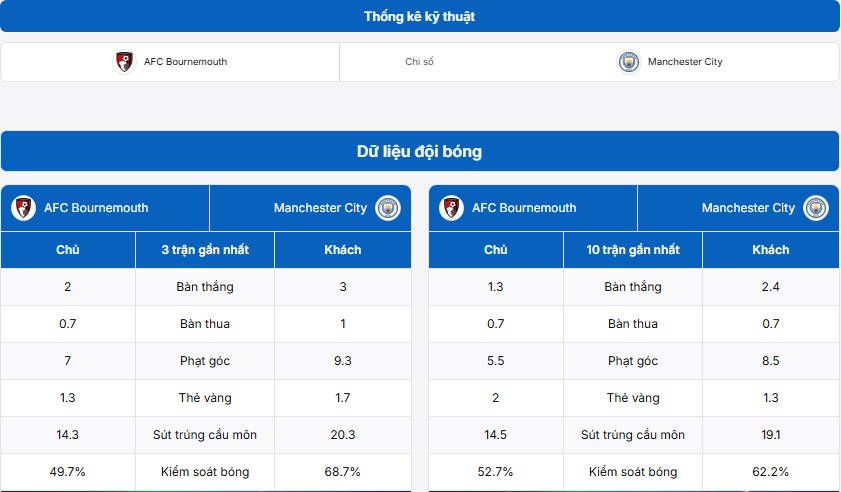This screenshot has width=841, height=492.
Task: Click Bàn thắng label in 10 trận gần nhất table
Action: [x=633, y=287]
